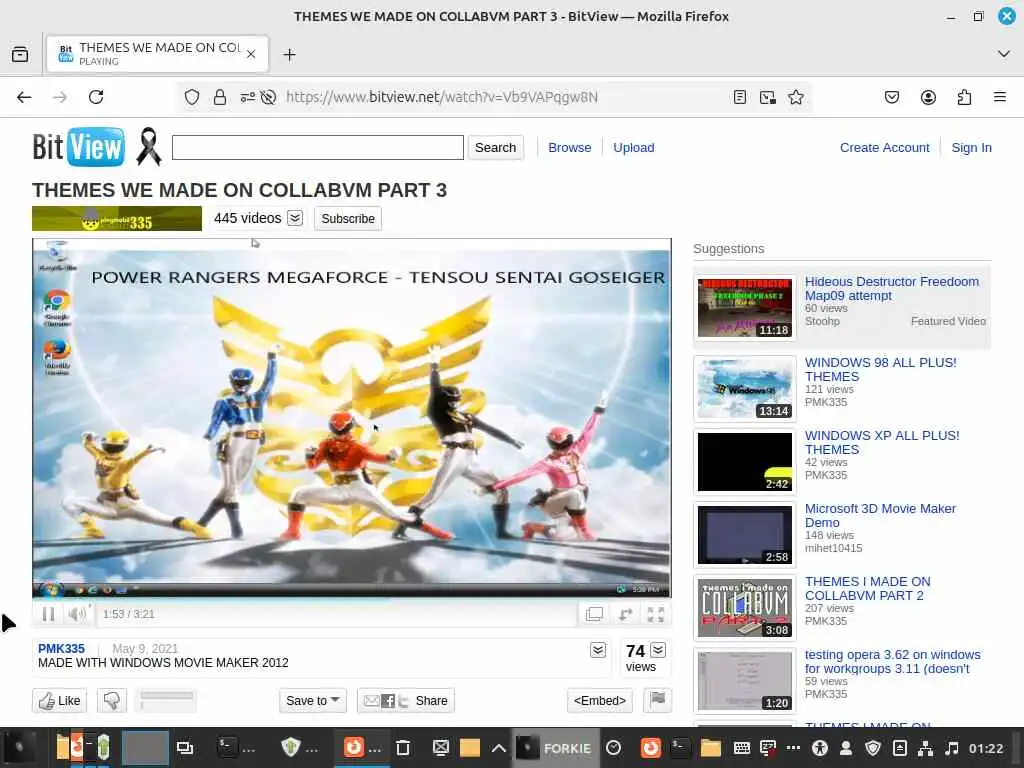Open Firefox recent browsing view icon
The height and width of the screenshot is (768, 1024).
[x=20, y=54]
